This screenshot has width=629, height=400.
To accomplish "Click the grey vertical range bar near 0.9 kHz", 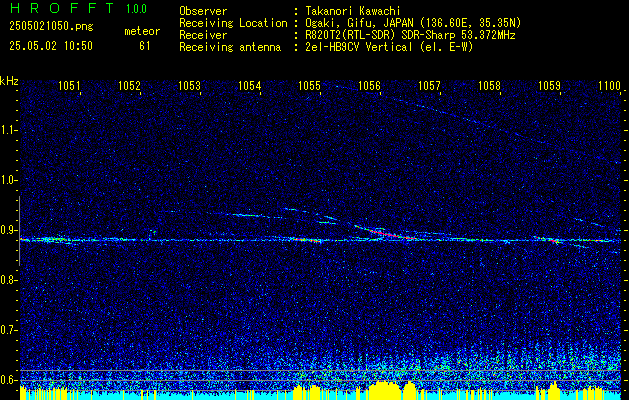I will [20, 231].
